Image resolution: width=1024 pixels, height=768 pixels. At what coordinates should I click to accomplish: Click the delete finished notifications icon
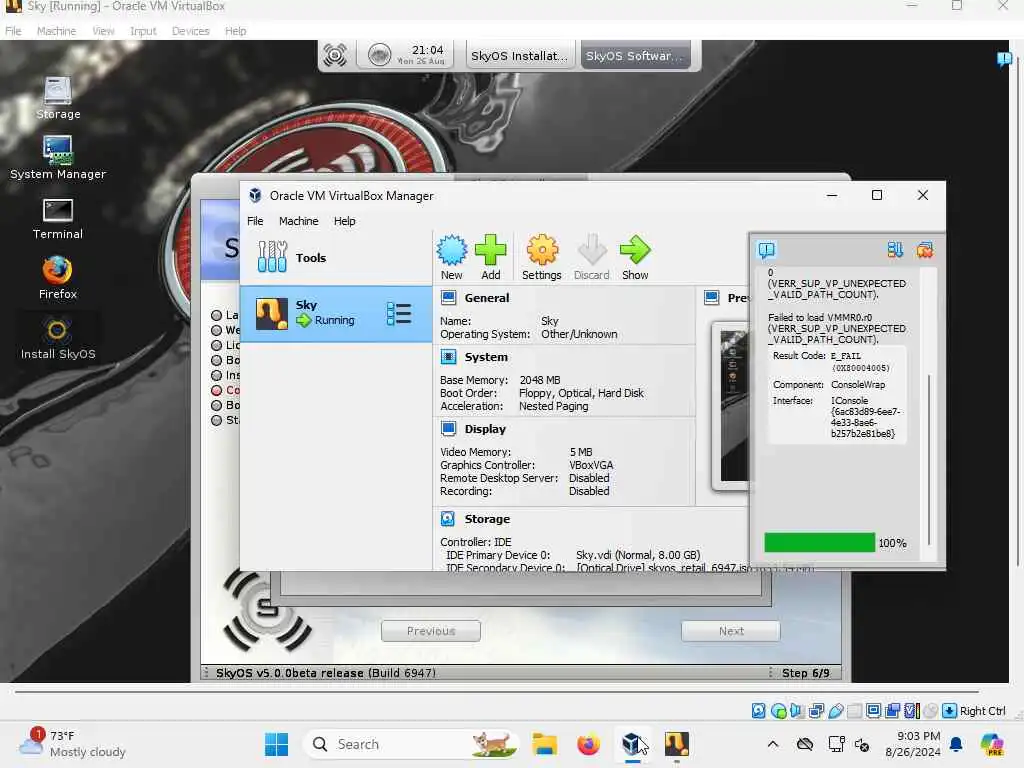click(925, 250)
